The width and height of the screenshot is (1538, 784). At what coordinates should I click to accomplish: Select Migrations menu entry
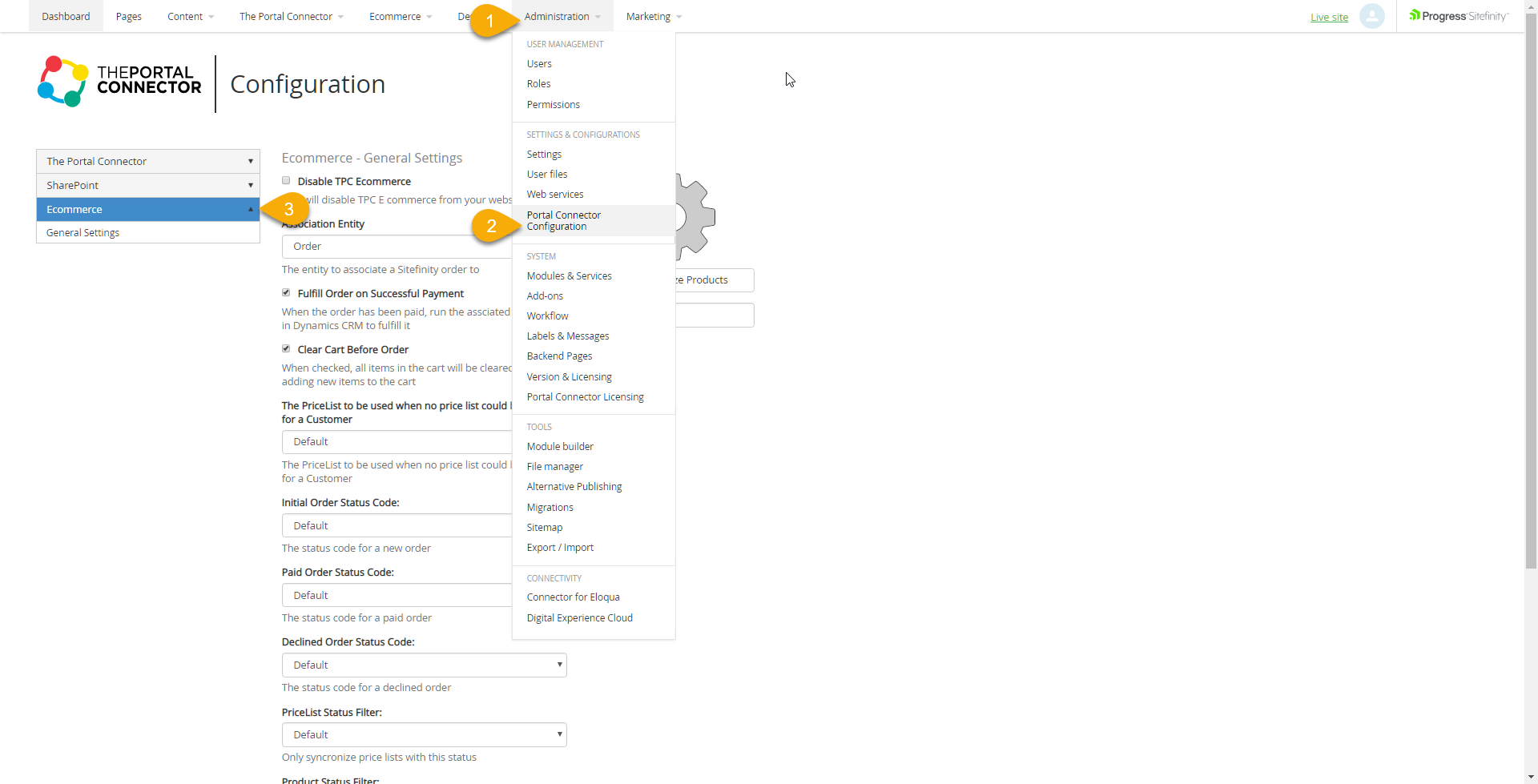pos(550,508)
